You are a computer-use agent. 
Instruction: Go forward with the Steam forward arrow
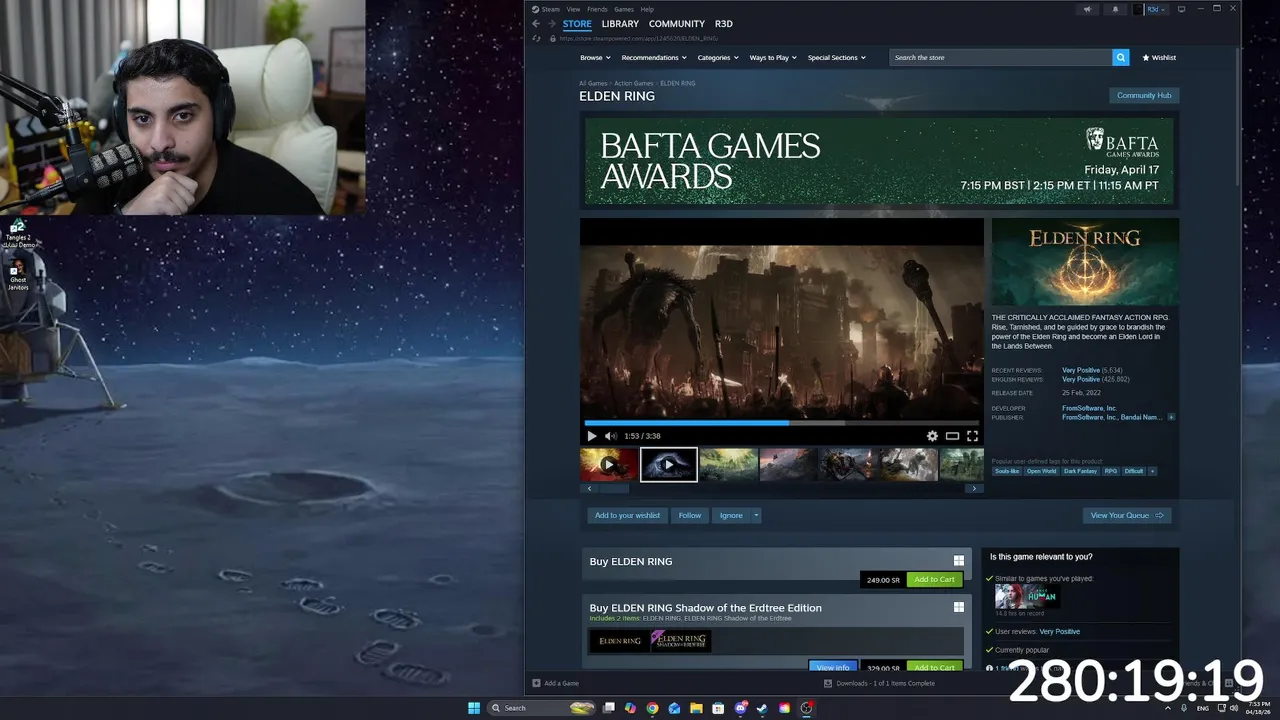[551, 24]
